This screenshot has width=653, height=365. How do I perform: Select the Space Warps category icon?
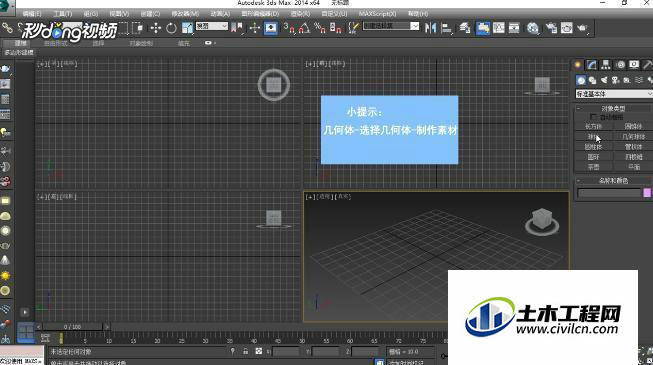[638, 80]
